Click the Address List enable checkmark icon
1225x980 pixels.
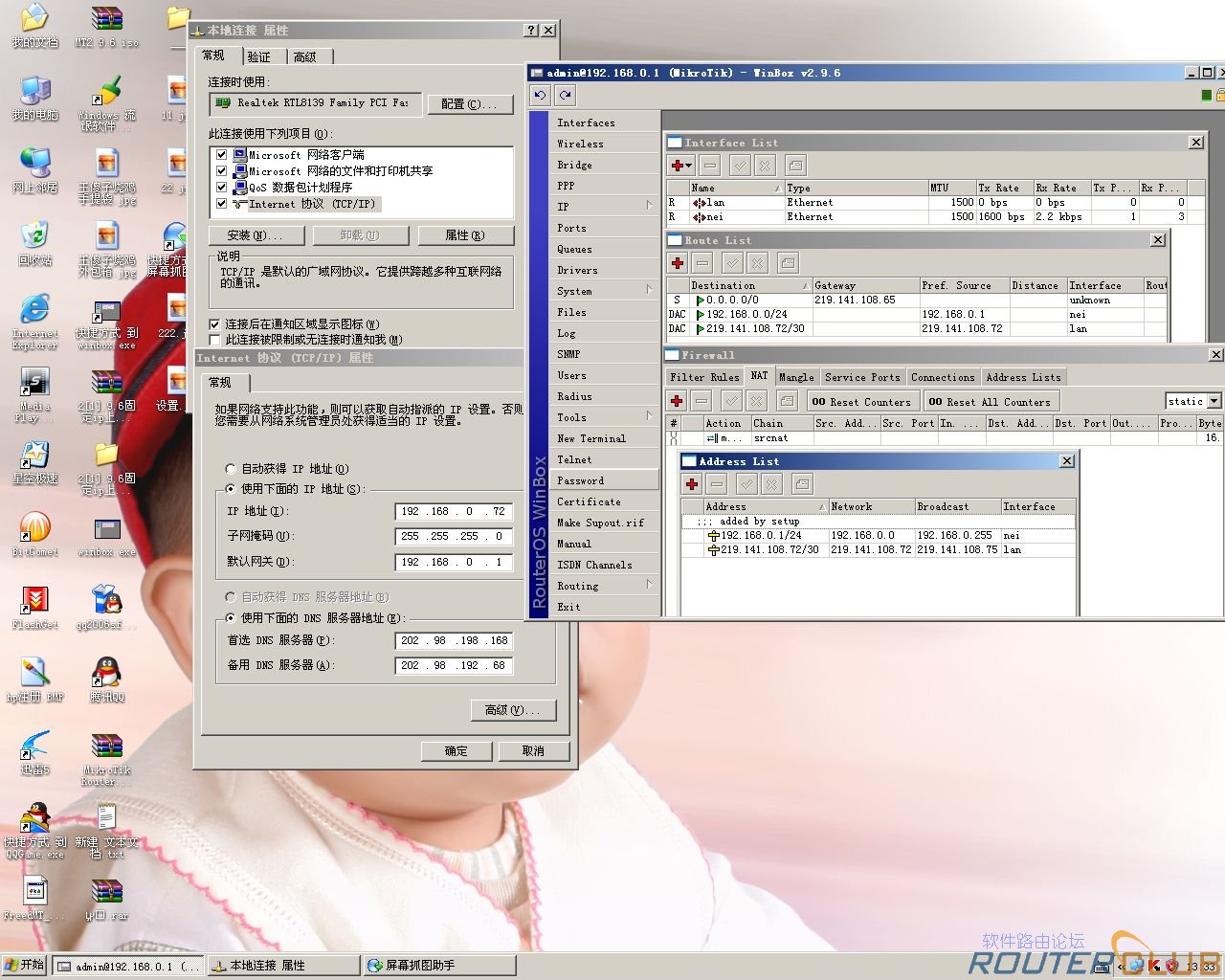pos(747,484)
